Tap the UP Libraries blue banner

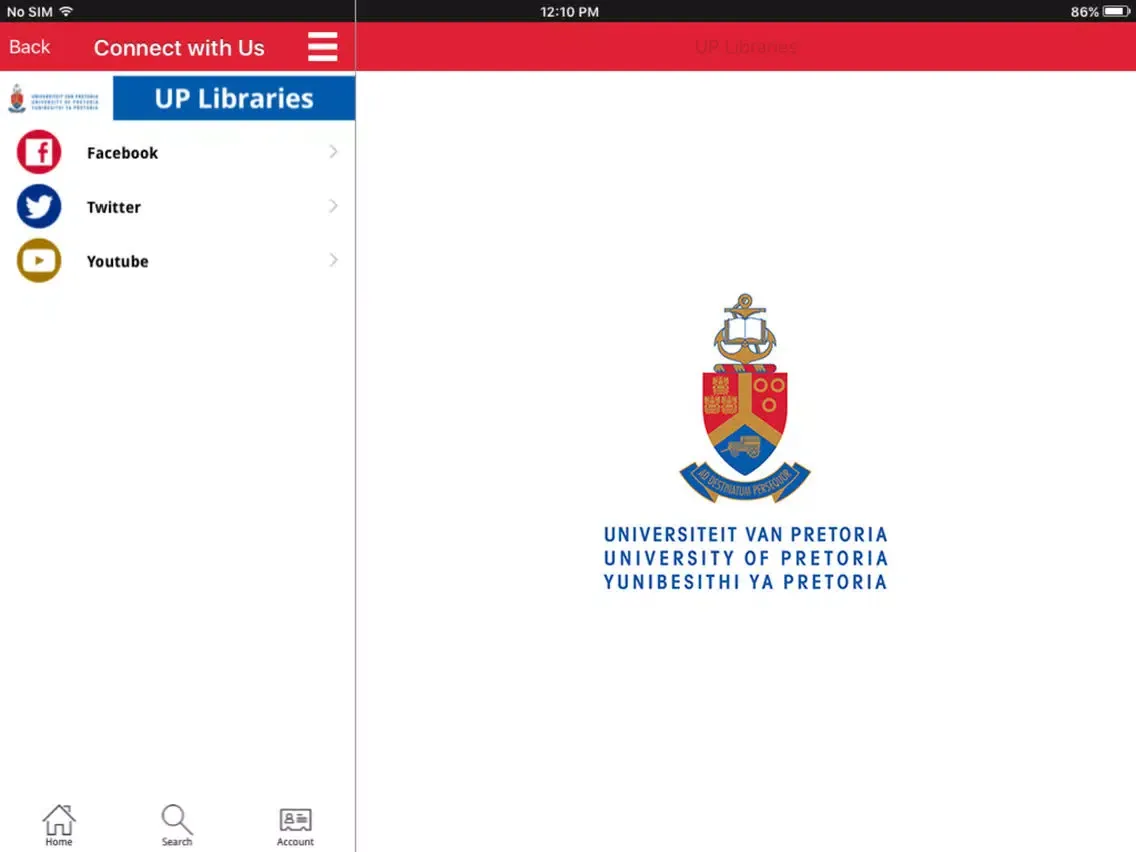tap(234, 98)
